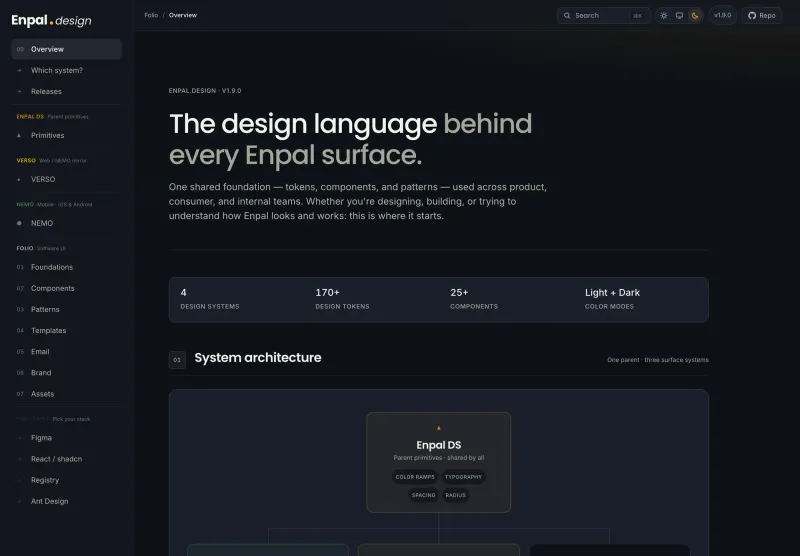Screen dimensions: 800x556
Task: Open the React / shadcn link
Action: pos(66,459)
